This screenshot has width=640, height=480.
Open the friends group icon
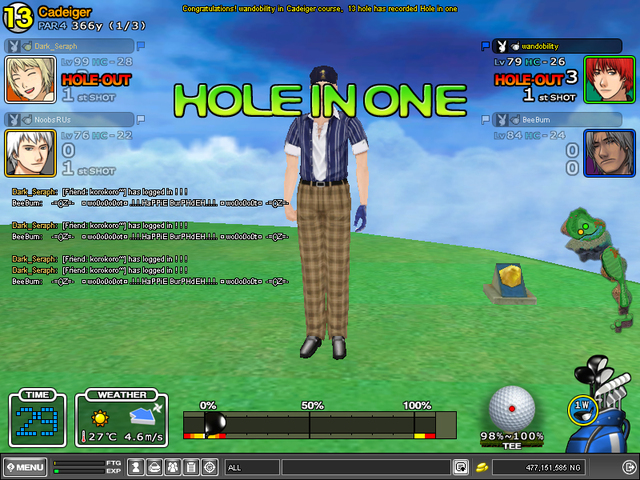(173, 467)
